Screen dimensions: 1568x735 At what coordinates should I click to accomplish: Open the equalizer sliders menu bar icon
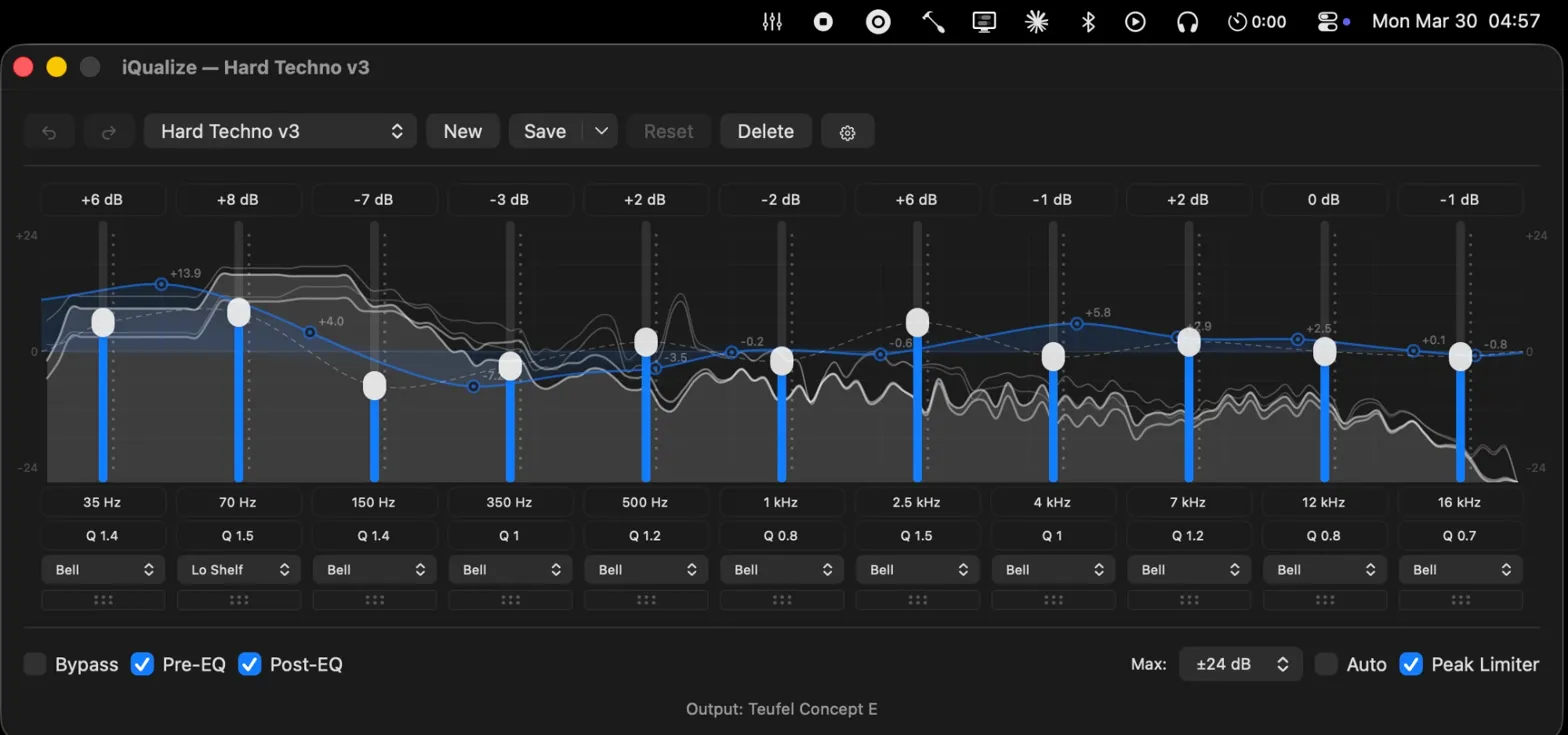pyautogui.click(x=772, y=21)
